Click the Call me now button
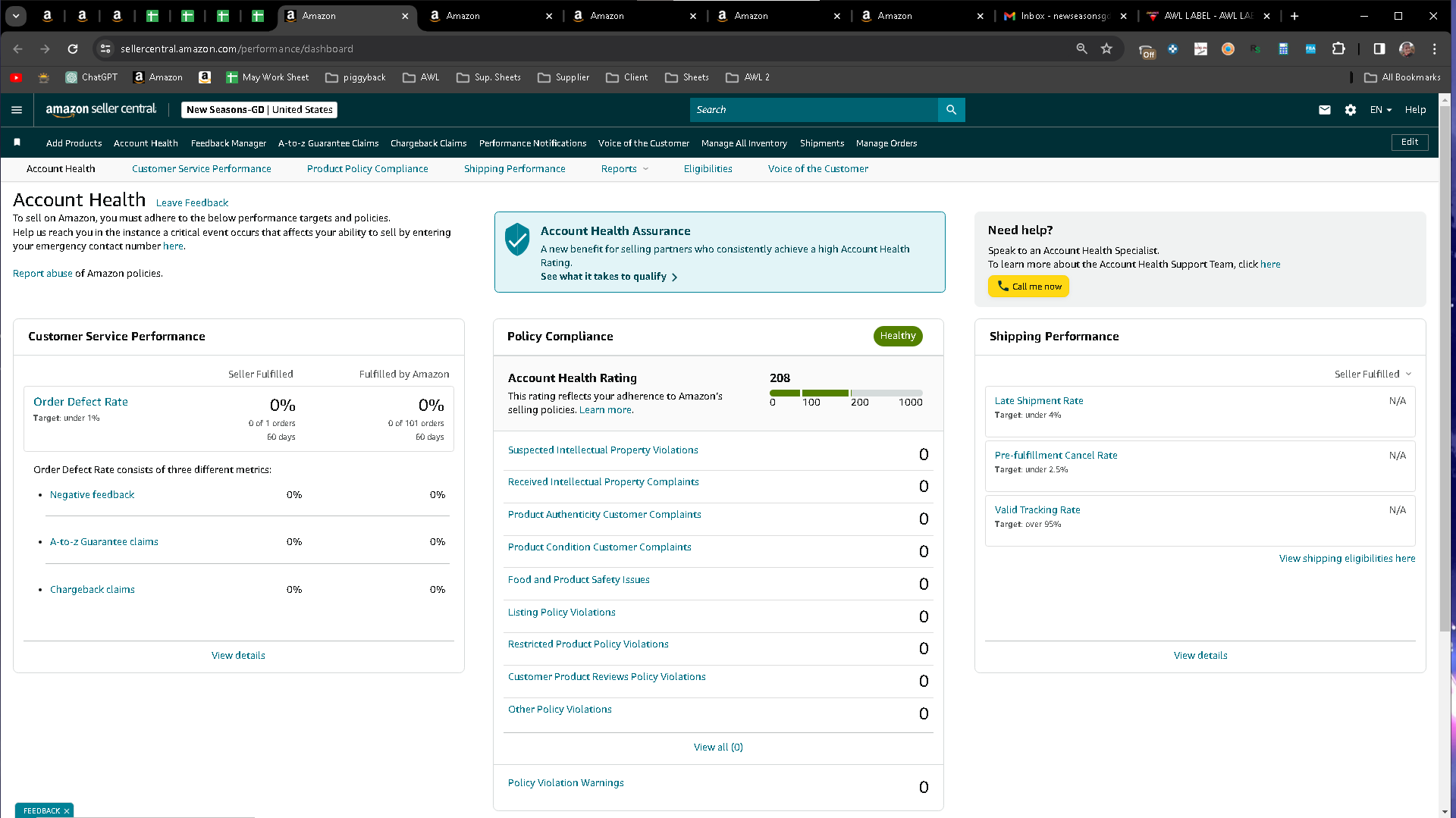Viewport: 1456px width, 818px height. [x=1028, y=287]
